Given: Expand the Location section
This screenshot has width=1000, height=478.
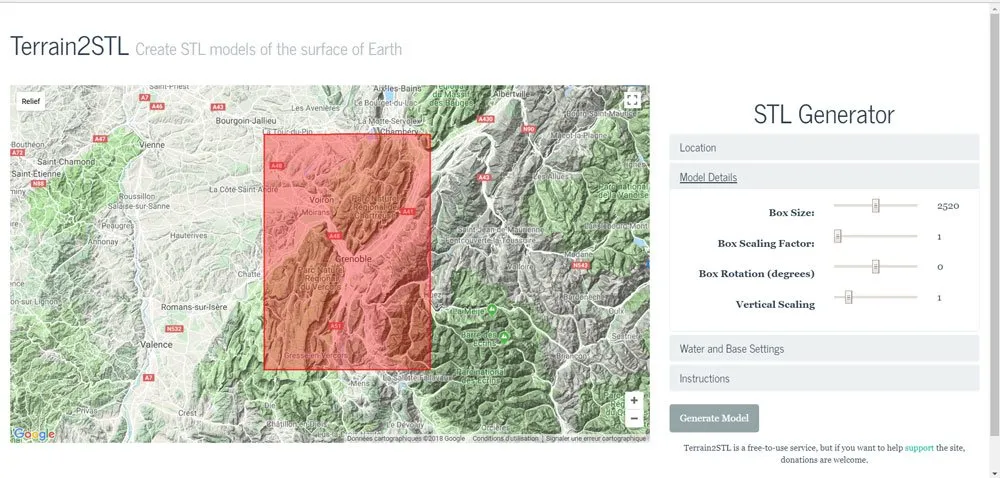Looking at the screenshot, I should point(824,147).
